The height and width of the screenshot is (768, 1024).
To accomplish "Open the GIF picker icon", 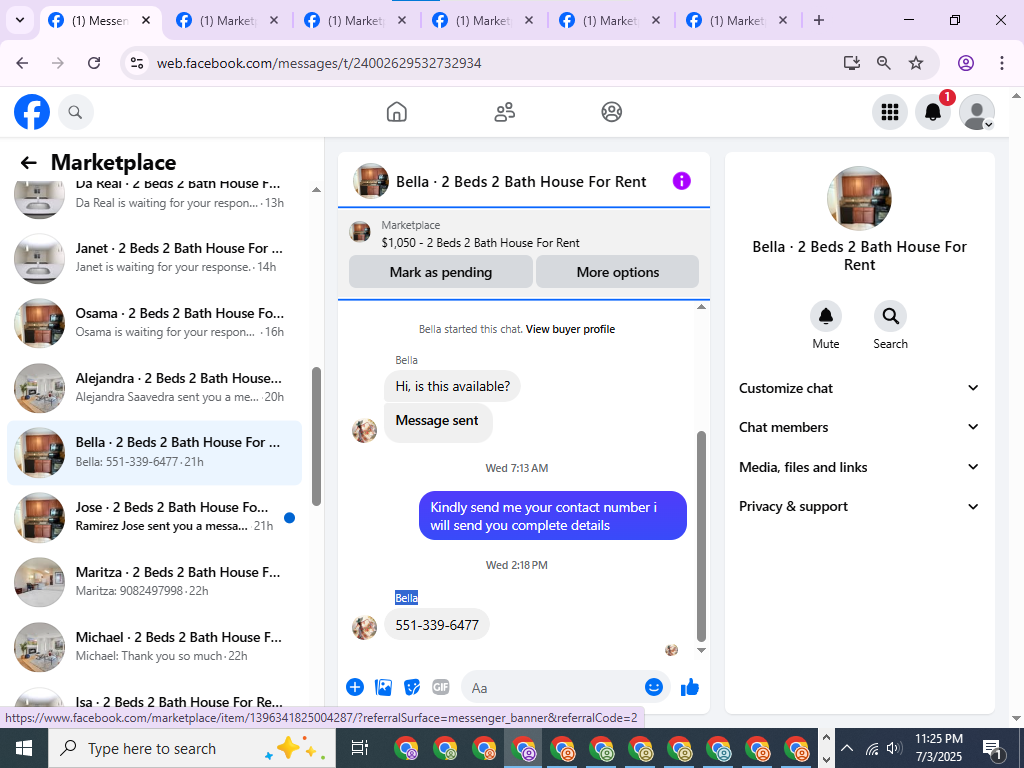I will click(441, 687).
